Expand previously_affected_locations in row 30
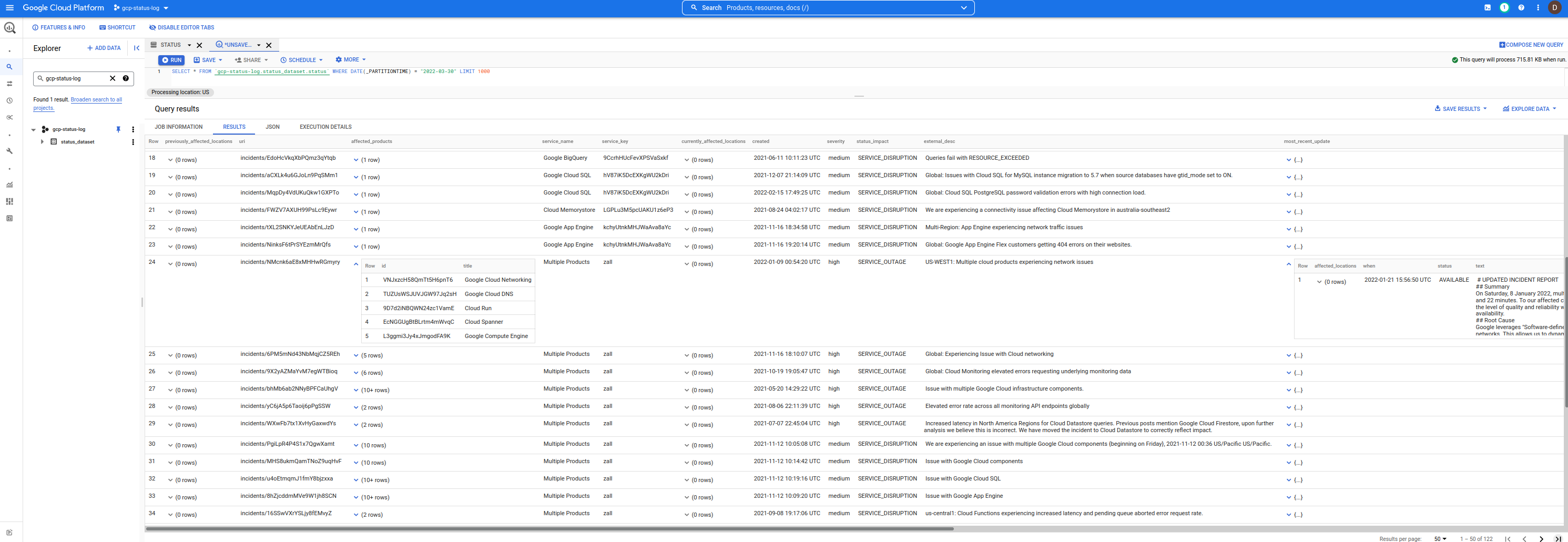The height and width of the screenshot is (542, 1568). click(170, 446)
